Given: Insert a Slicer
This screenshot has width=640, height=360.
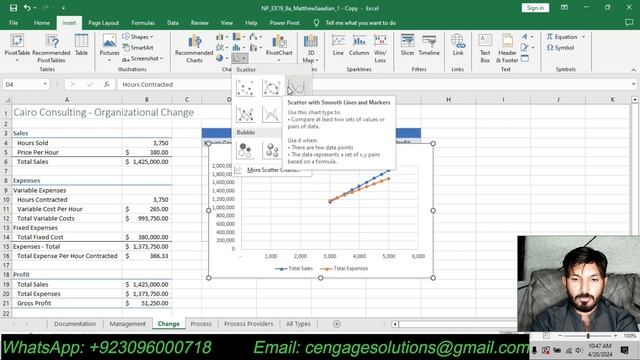Looking at the screenshot, I should (x=407, y=45).
